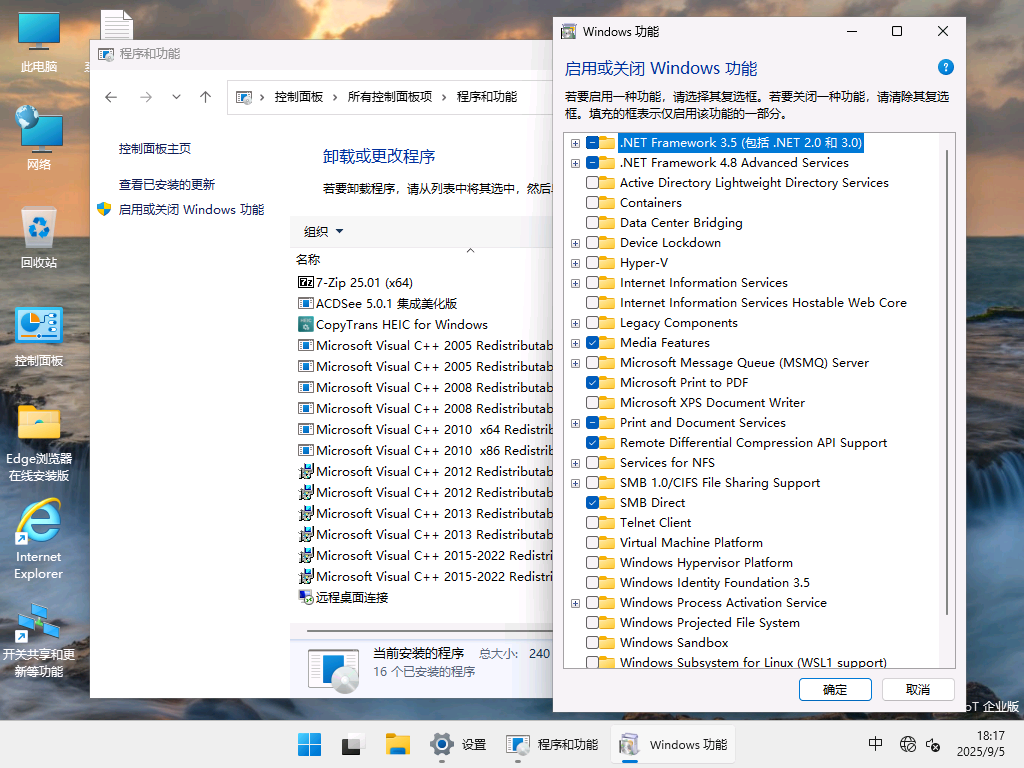The width and height of the screenshot is (1024, 768).
Task: Expand the Services for NFS node
Action: 575,464
